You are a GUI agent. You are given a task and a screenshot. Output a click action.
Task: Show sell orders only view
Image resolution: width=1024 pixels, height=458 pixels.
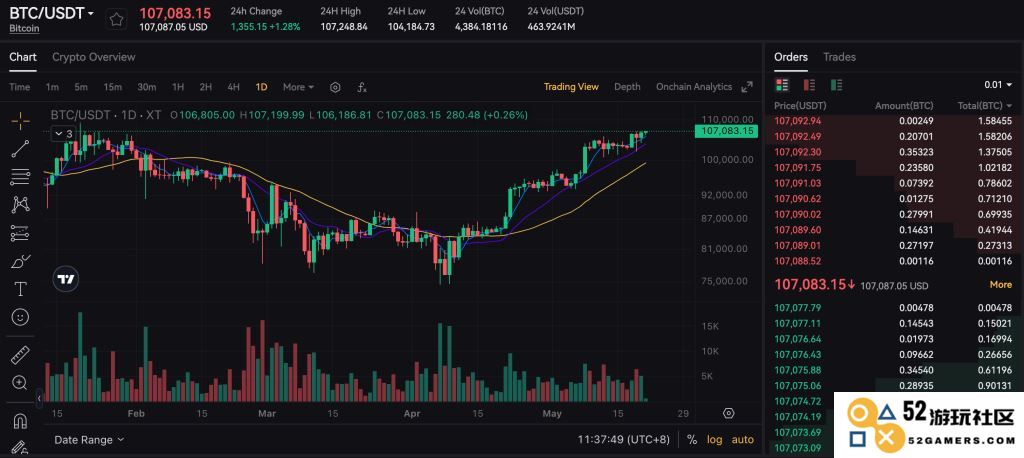click(x=809, y=85)
